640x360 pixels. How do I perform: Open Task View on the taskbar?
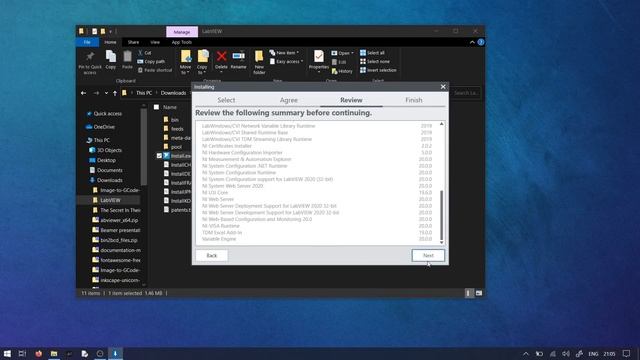click(22, 353)
